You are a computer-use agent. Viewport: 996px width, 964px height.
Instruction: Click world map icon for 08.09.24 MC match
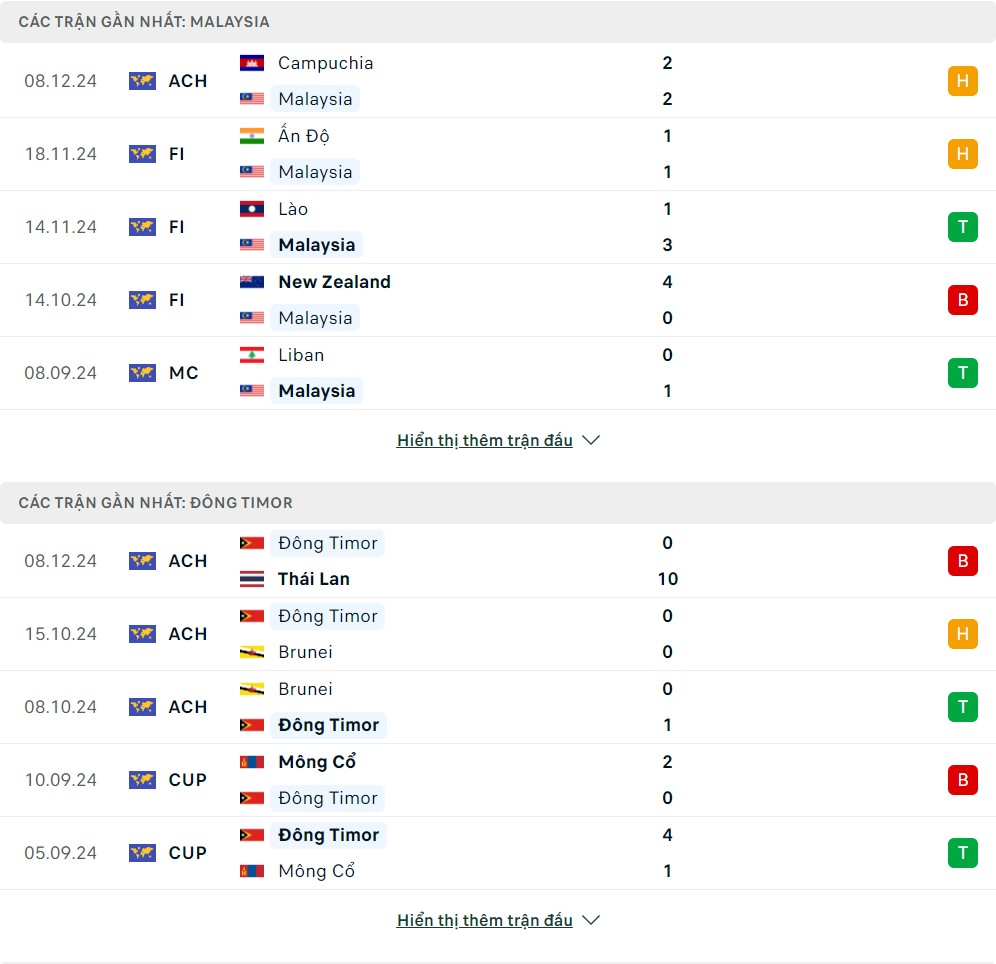tap(142, 373)
